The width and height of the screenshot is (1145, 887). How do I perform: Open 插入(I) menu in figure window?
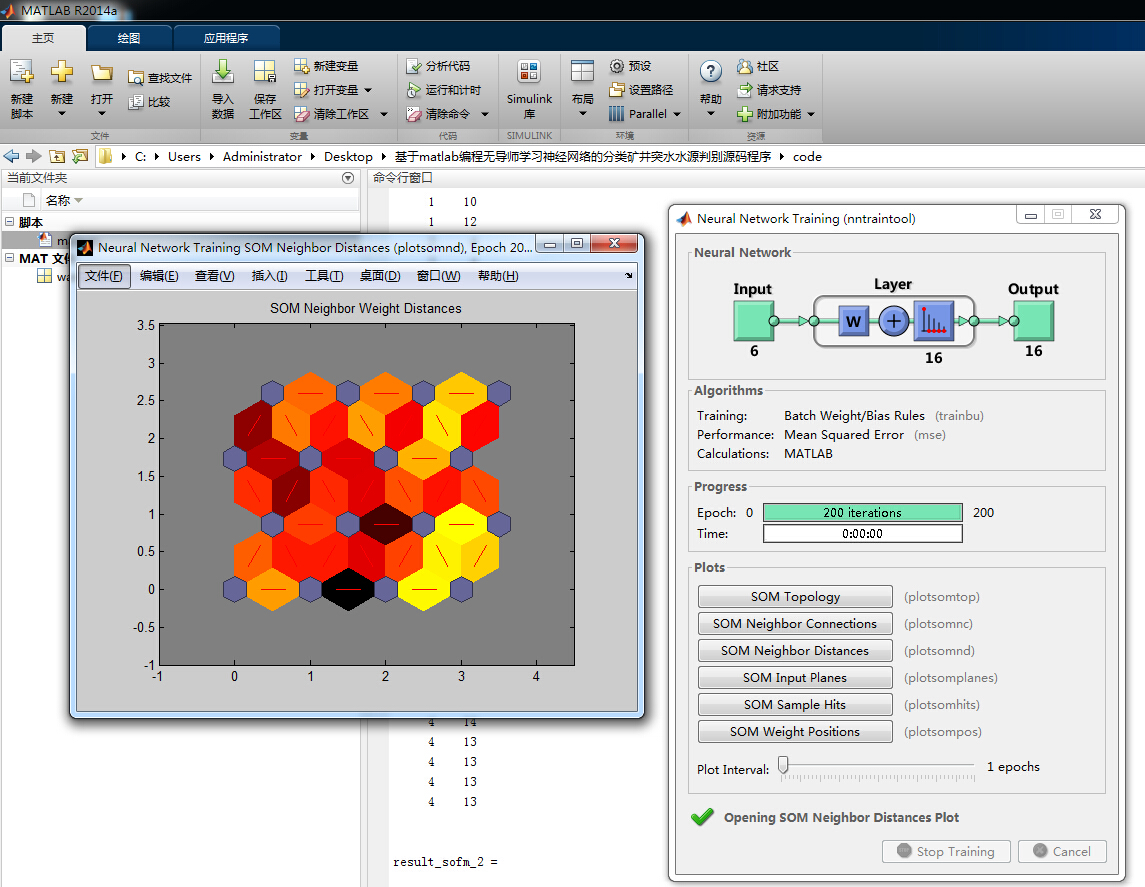(269, 276)
